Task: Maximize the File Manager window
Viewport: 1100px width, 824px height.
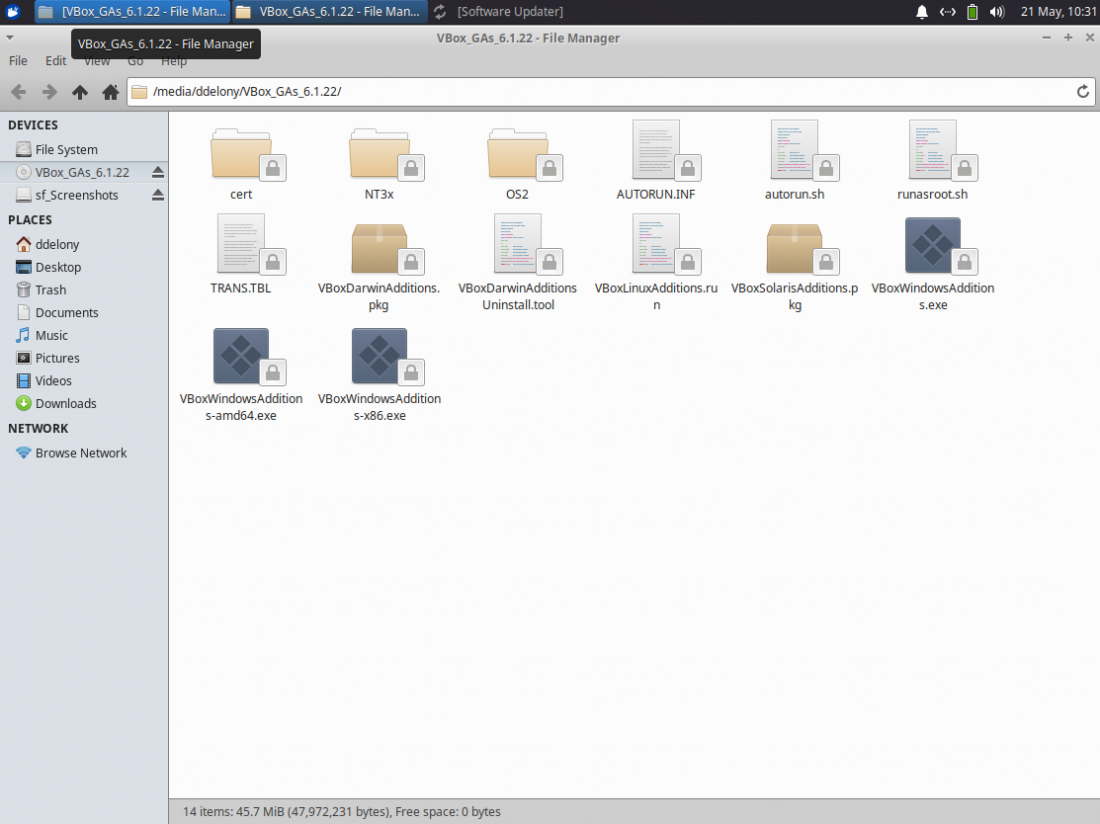Action: coord(1068,38)
